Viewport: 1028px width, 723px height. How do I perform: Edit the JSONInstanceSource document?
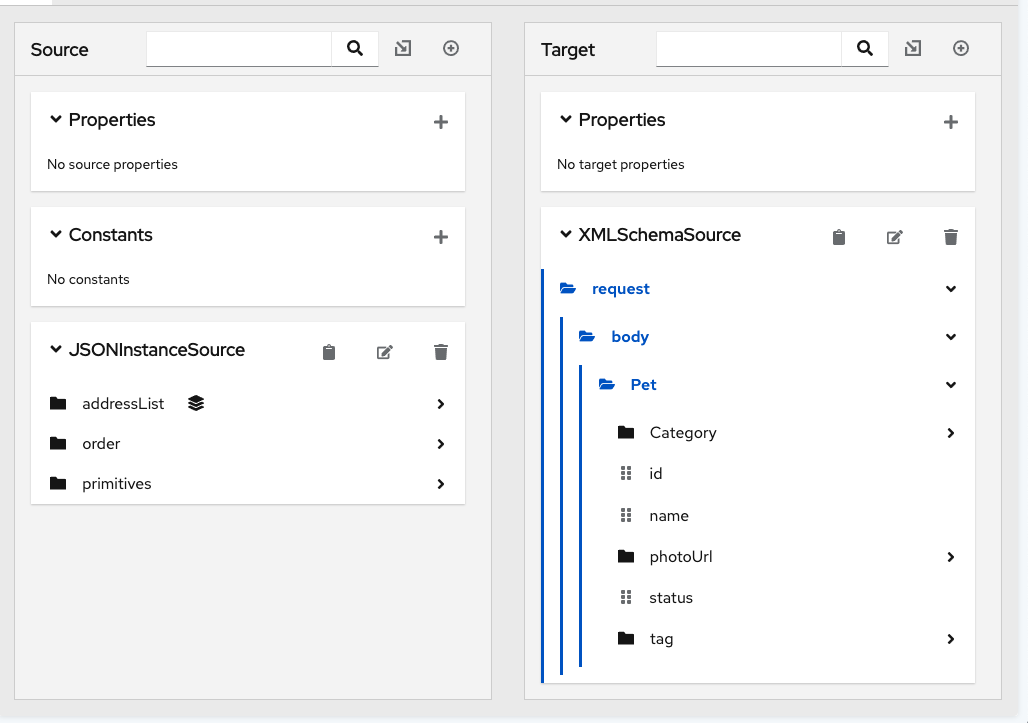[385, 352]
